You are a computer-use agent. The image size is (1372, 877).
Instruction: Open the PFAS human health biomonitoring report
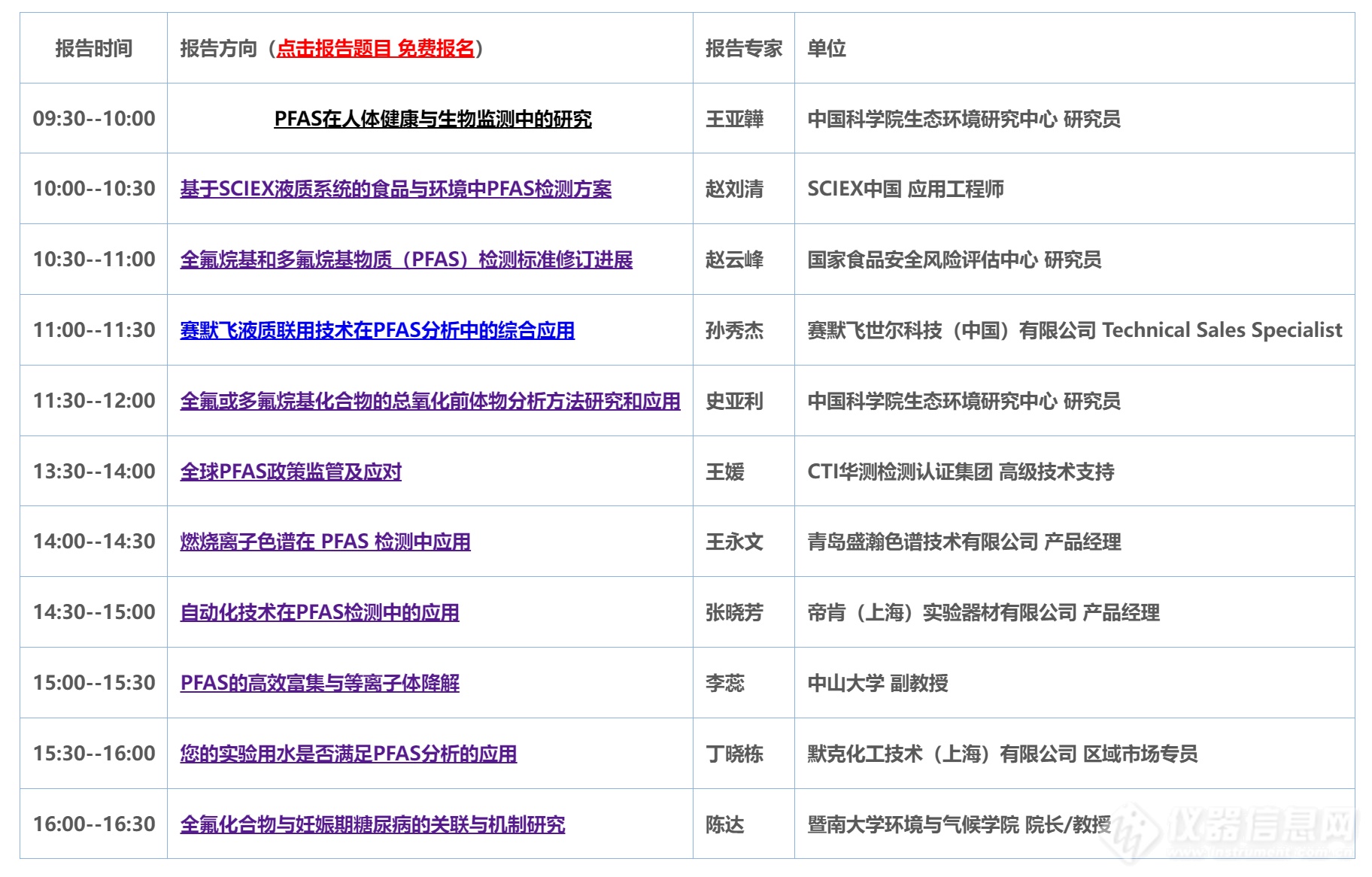coord(433,119)
